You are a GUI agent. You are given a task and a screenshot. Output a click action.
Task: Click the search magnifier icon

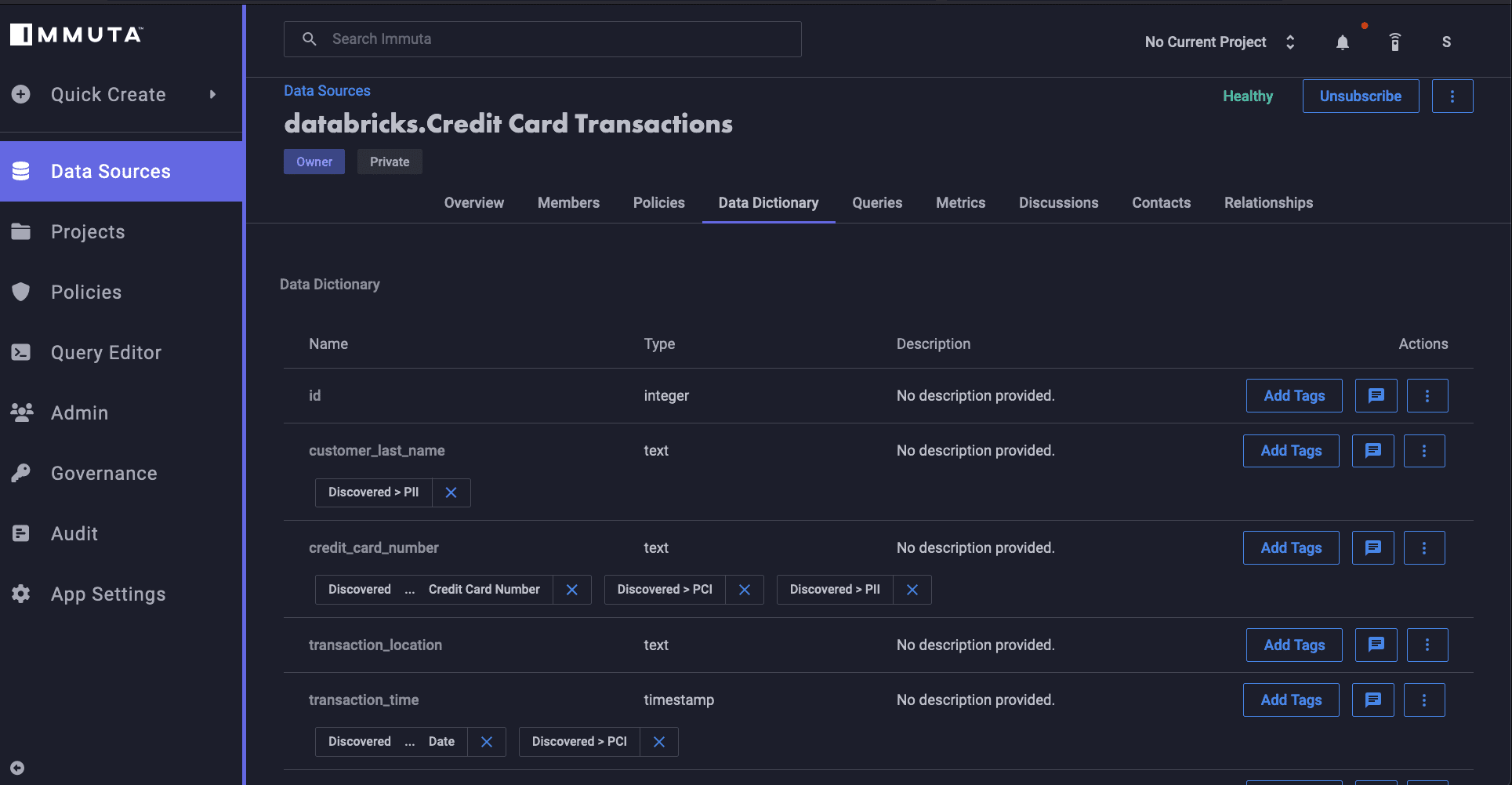click(310, 39)
